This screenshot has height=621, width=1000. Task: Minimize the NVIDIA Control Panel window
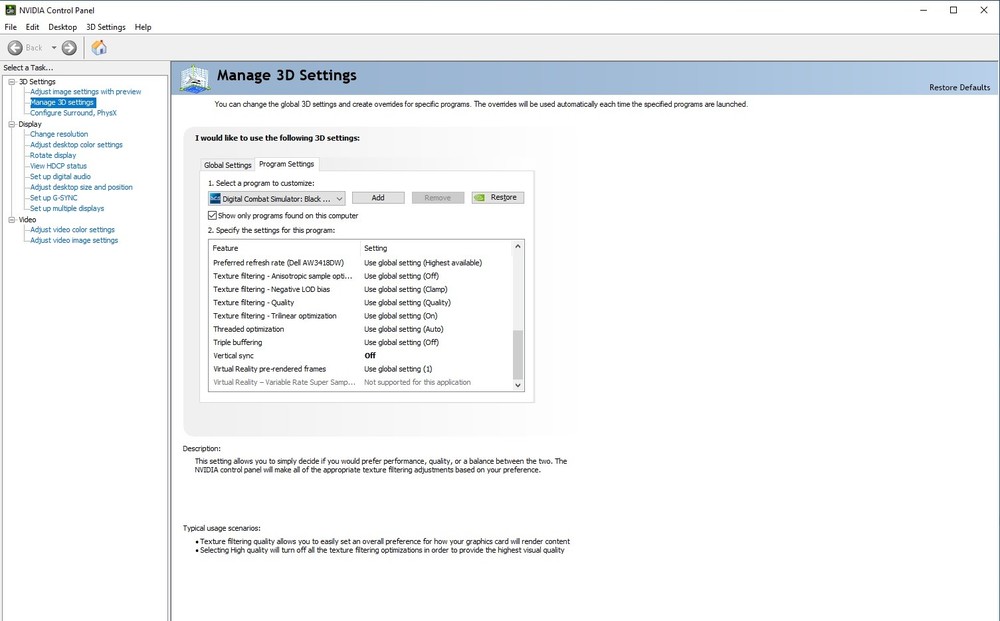[x=923, y=10]
